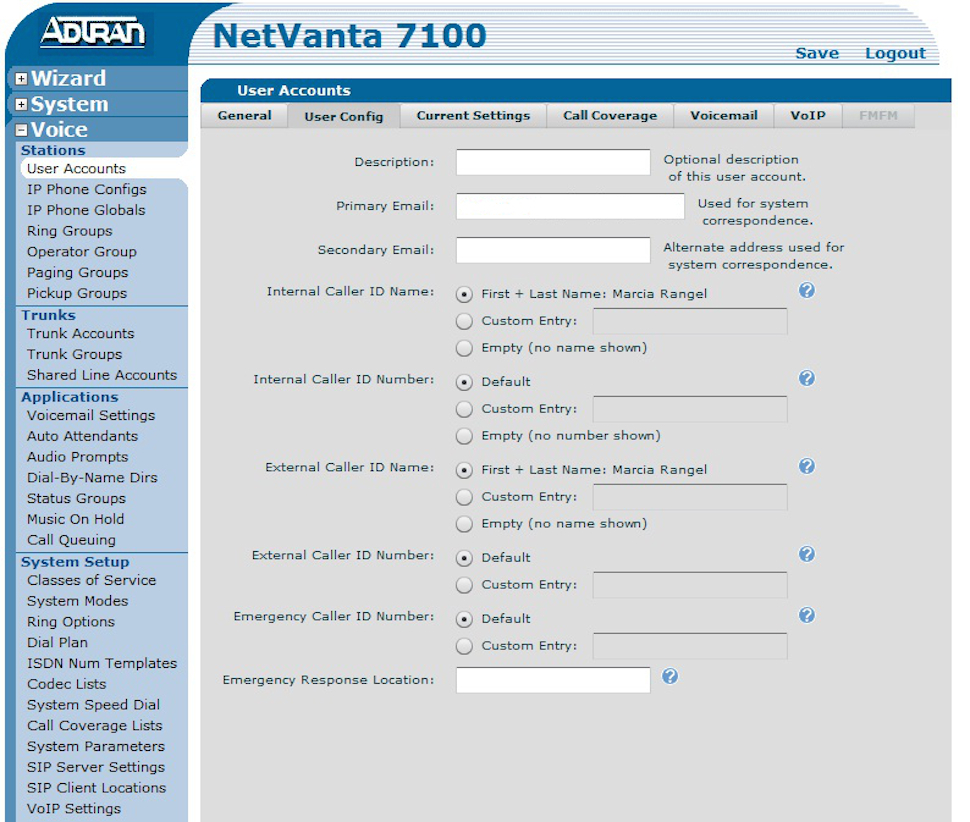Click the Save link

tap(817, 53)
